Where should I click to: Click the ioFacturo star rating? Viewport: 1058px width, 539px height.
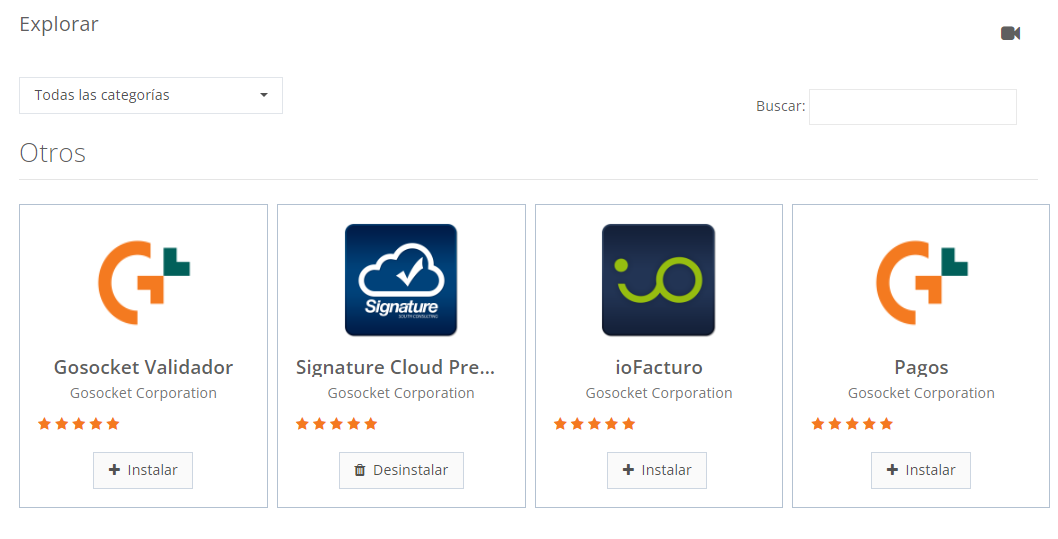tap(594, 424)
